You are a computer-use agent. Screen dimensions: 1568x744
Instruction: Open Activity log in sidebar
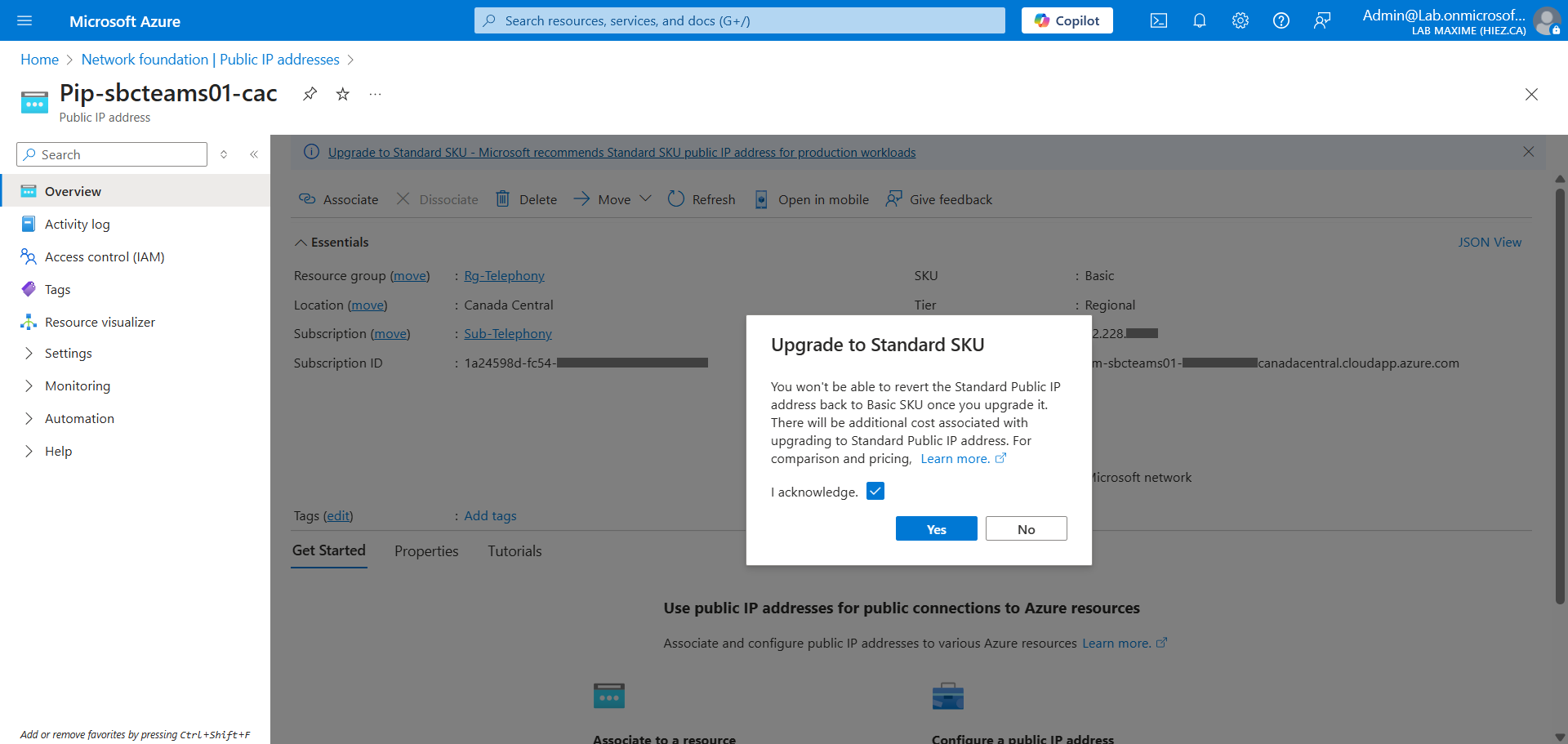(77, 225)
